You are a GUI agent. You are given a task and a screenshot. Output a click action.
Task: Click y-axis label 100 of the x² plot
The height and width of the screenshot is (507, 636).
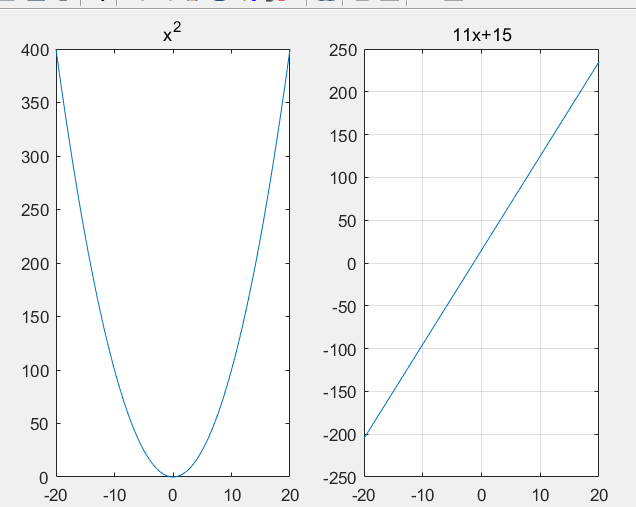(x=35, y=371)
